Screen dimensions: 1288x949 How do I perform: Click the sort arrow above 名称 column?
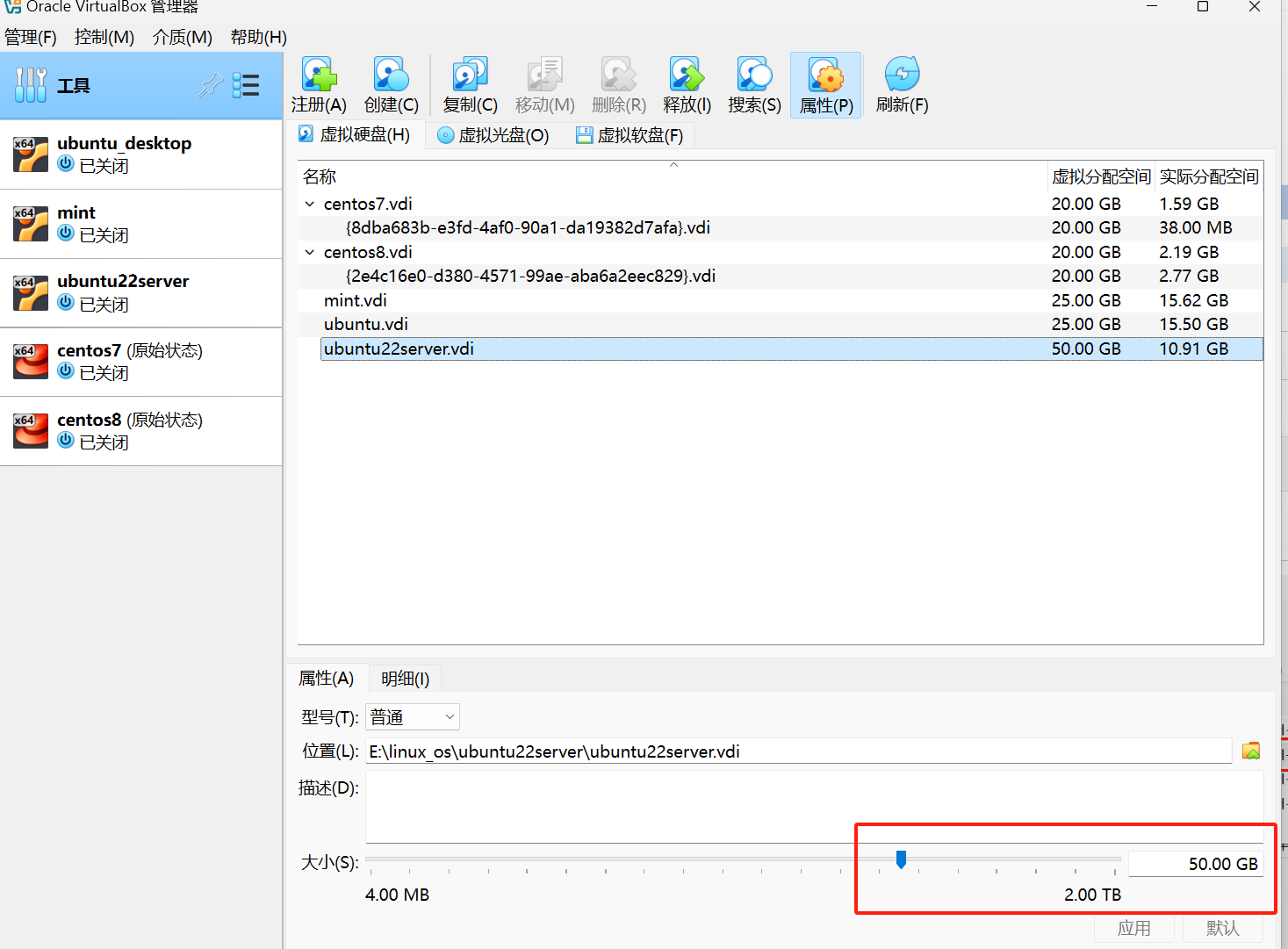pyautogui.click(x=674, y=164)
